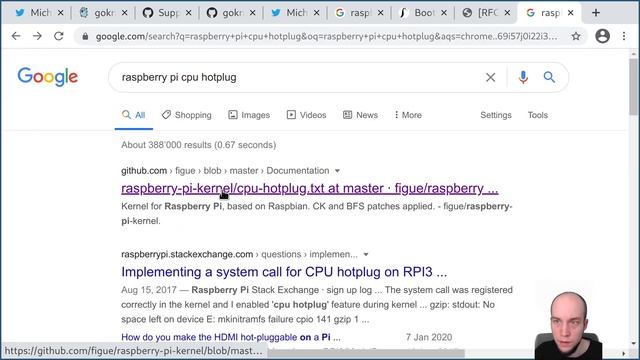The width and height of the screenshot is (640, 360).
Task: Select the Images search filter
Action: (249, 115)
